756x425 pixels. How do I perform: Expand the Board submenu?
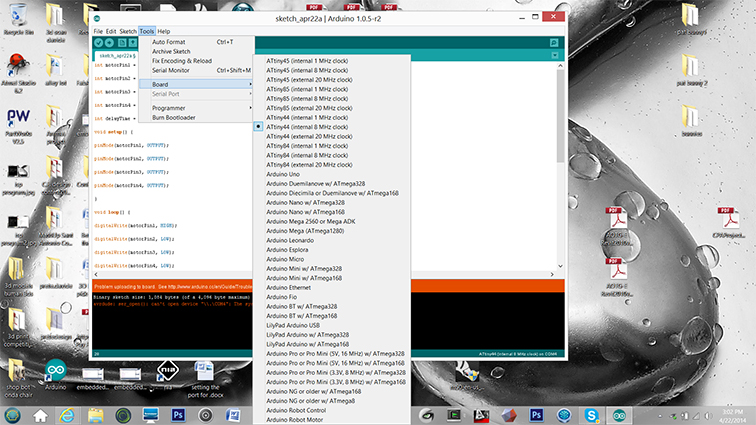(x=196, y=84)
